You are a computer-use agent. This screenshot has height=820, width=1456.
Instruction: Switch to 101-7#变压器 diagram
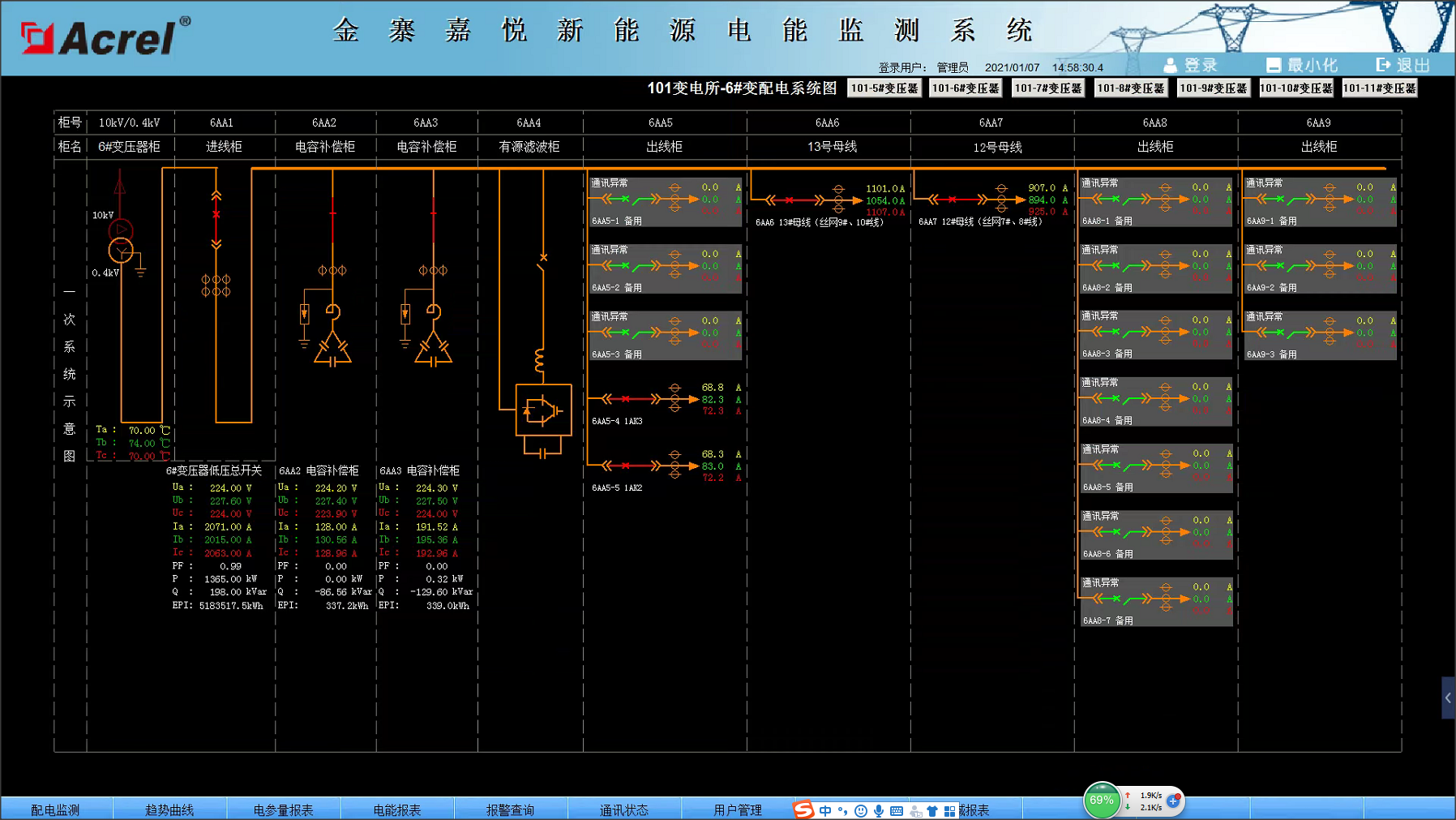click(1048, 88)
